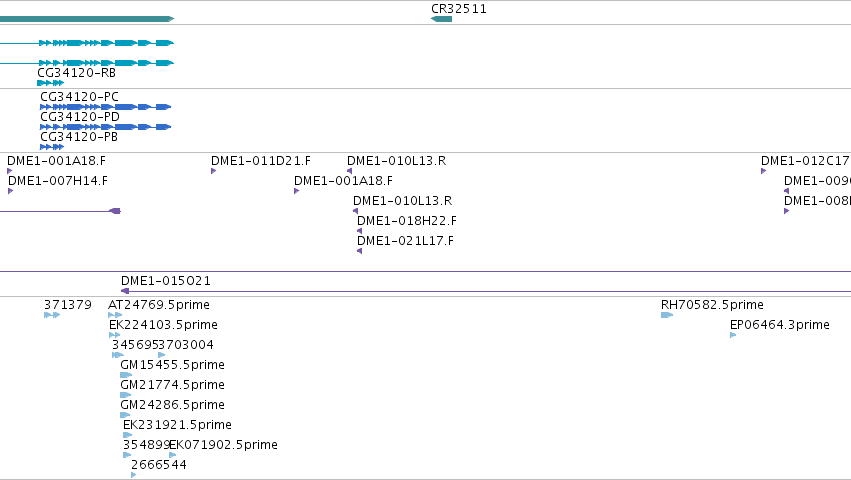Select the DME1-011D21.F marker

(214, 171)
